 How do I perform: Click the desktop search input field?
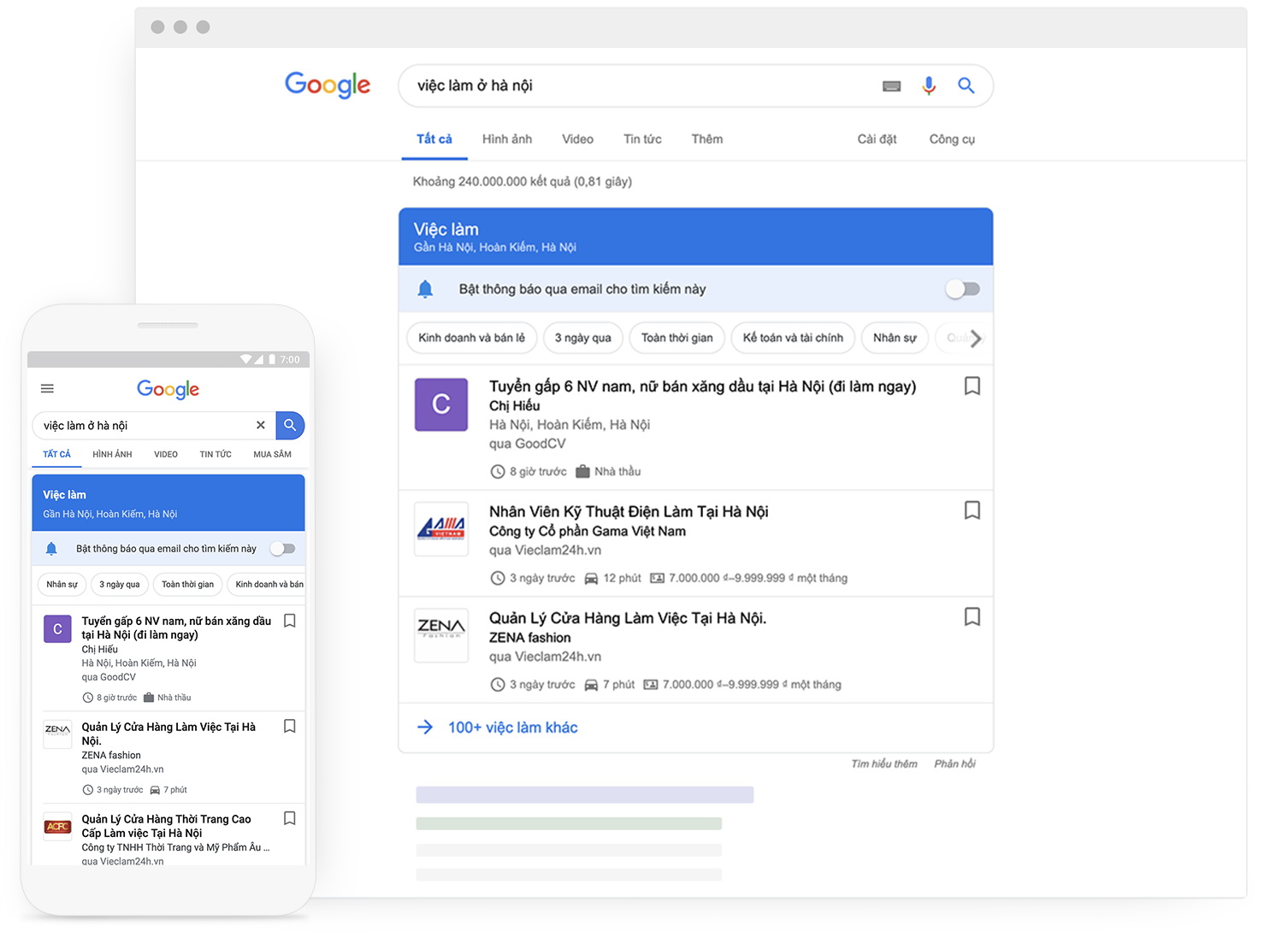pos(641,85)
